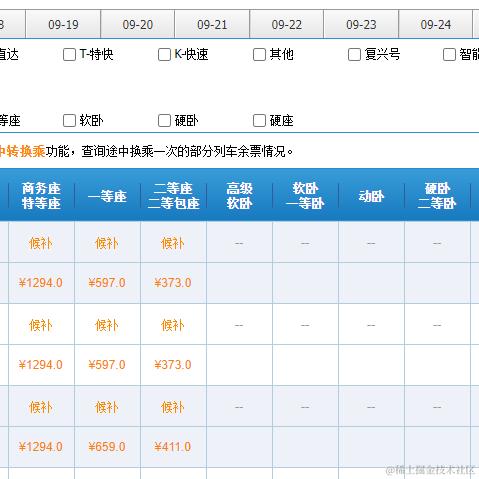This screenshot has width=479, height=479.
Task: Click 候补 directly above the ¥411.0 price
Action: click(173, 407)
